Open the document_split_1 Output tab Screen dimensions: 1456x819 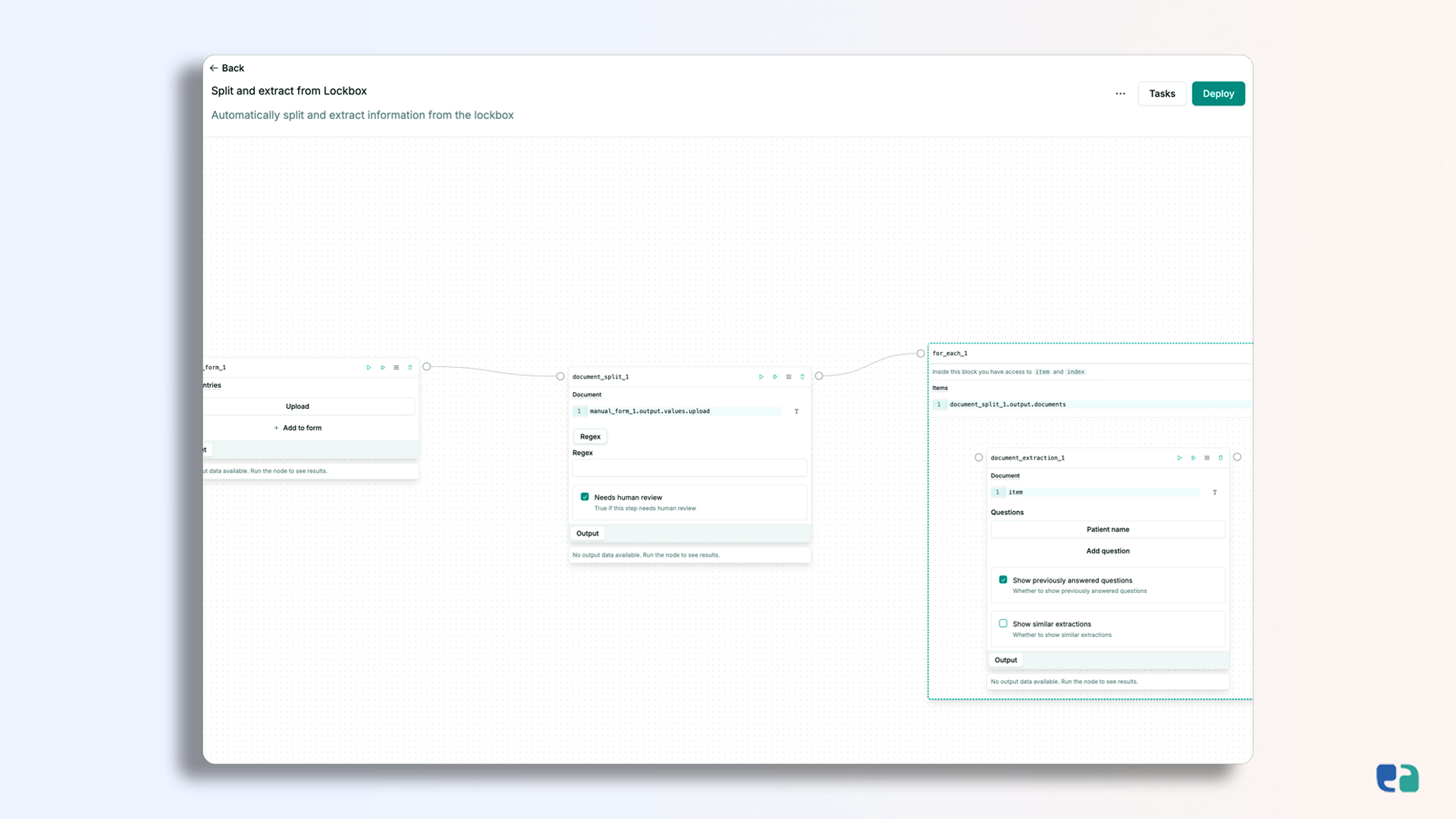point(588,534)
